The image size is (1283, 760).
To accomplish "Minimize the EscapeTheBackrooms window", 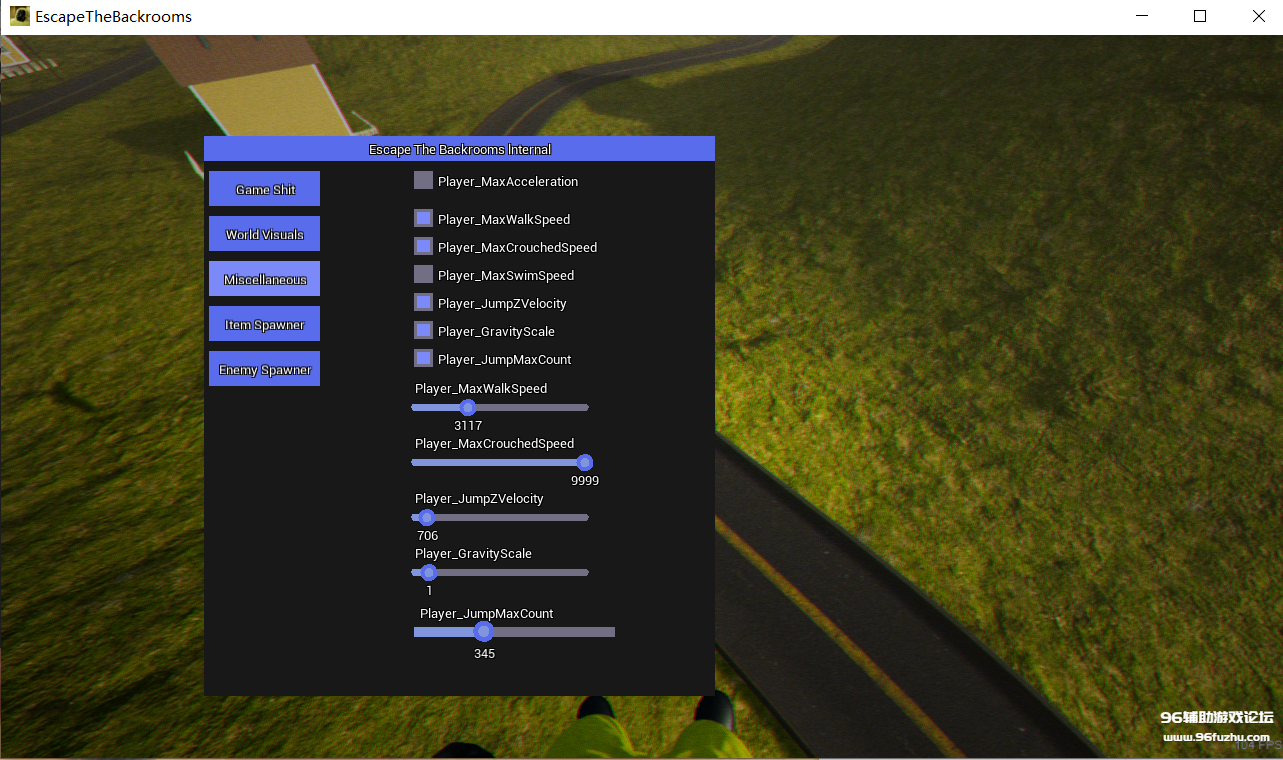I will 1143,16.
